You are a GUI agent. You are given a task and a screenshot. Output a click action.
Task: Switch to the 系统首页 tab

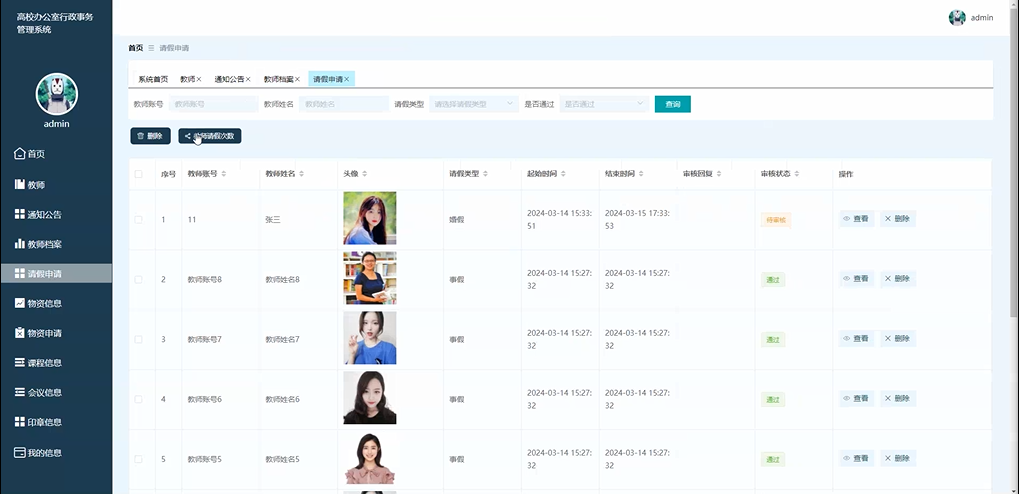[153, 79]
